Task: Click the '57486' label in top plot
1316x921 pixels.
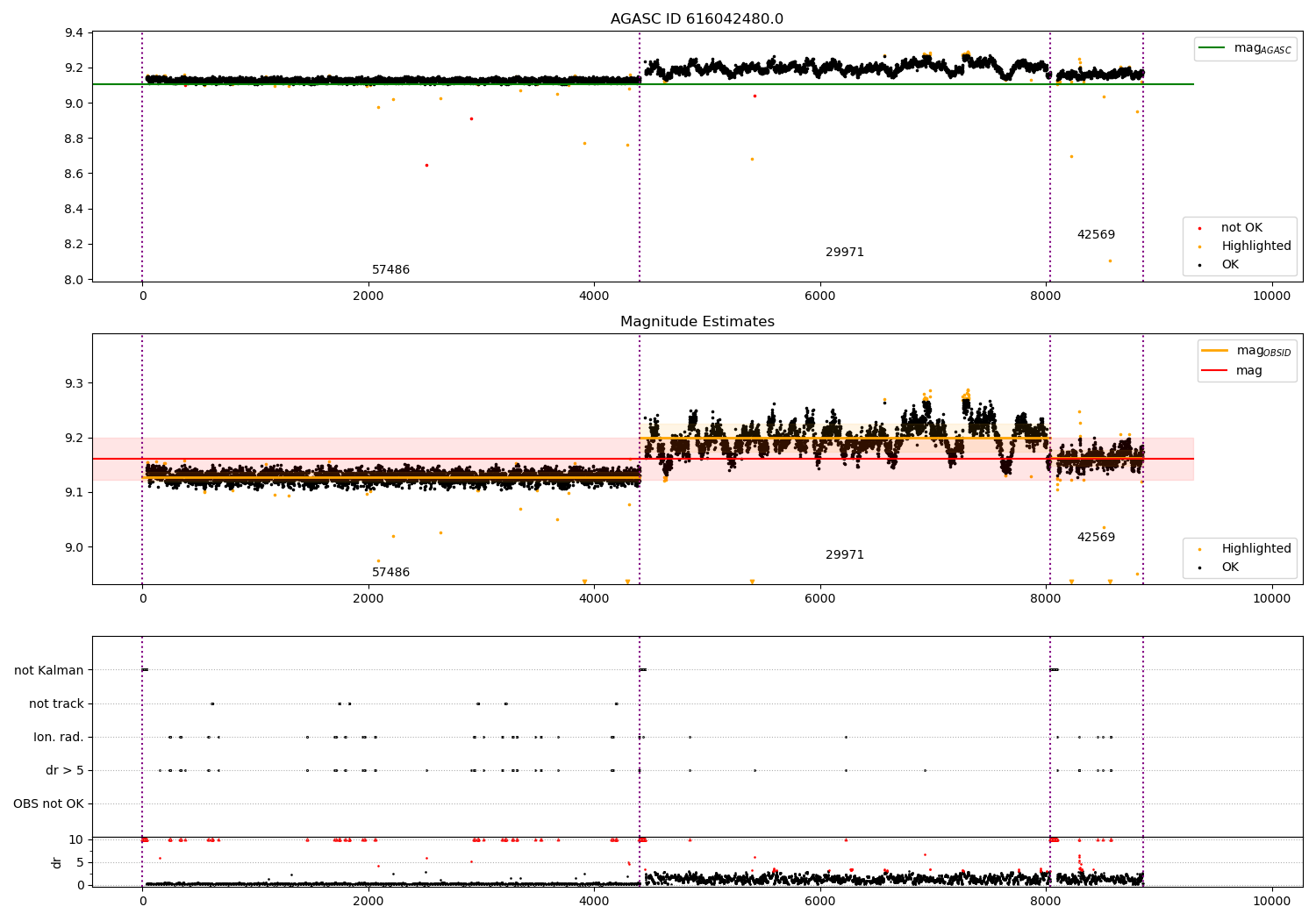Action: (x=390, y=270)
